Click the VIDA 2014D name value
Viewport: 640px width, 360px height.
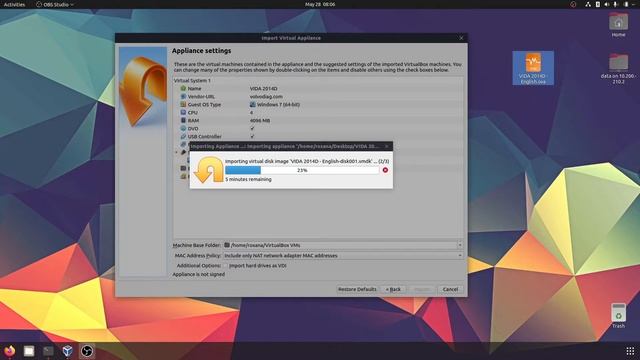pyautogui.click(x=264, y=88)
